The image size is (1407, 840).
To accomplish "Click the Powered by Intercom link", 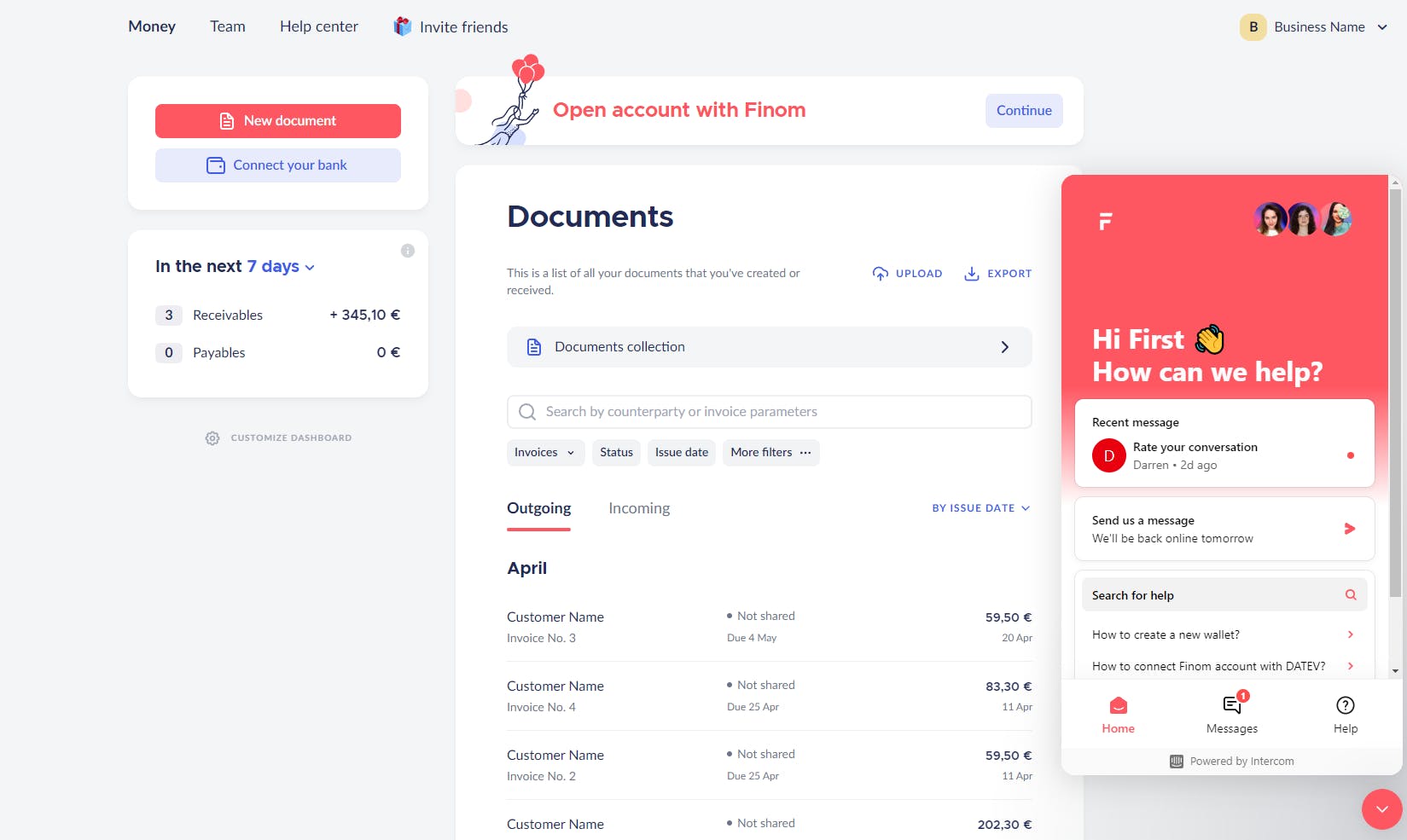I will pos(1232,762).
